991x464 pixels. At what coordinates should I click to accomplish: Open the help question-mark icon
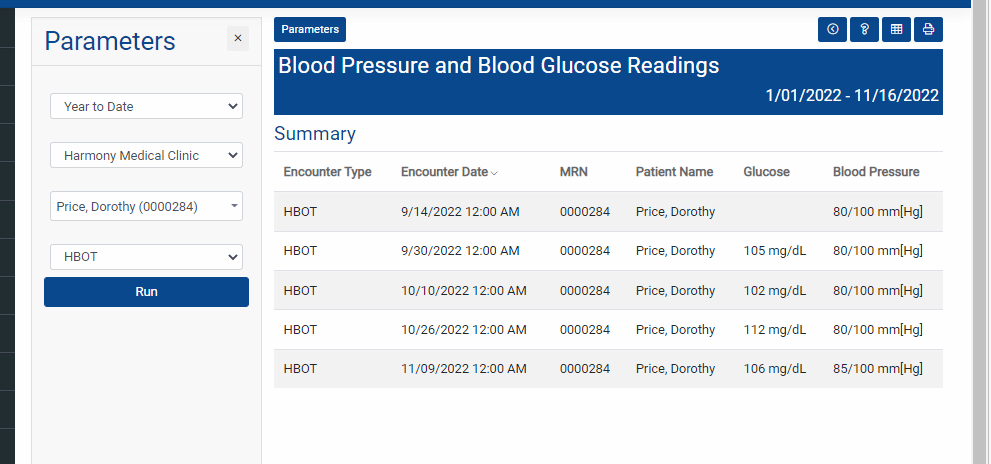[x=864, y=30]
